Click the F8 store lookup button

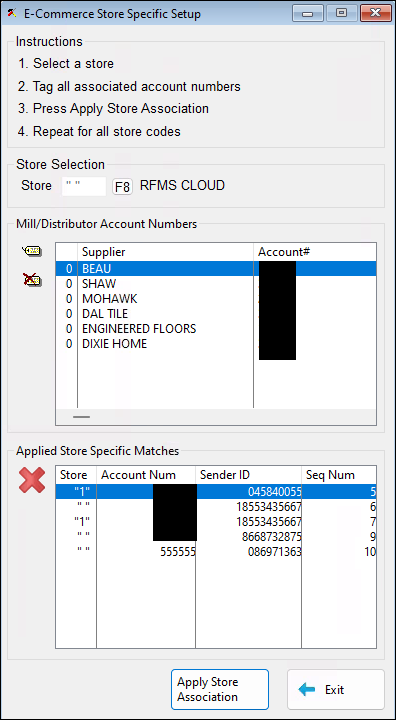point(122,187)
